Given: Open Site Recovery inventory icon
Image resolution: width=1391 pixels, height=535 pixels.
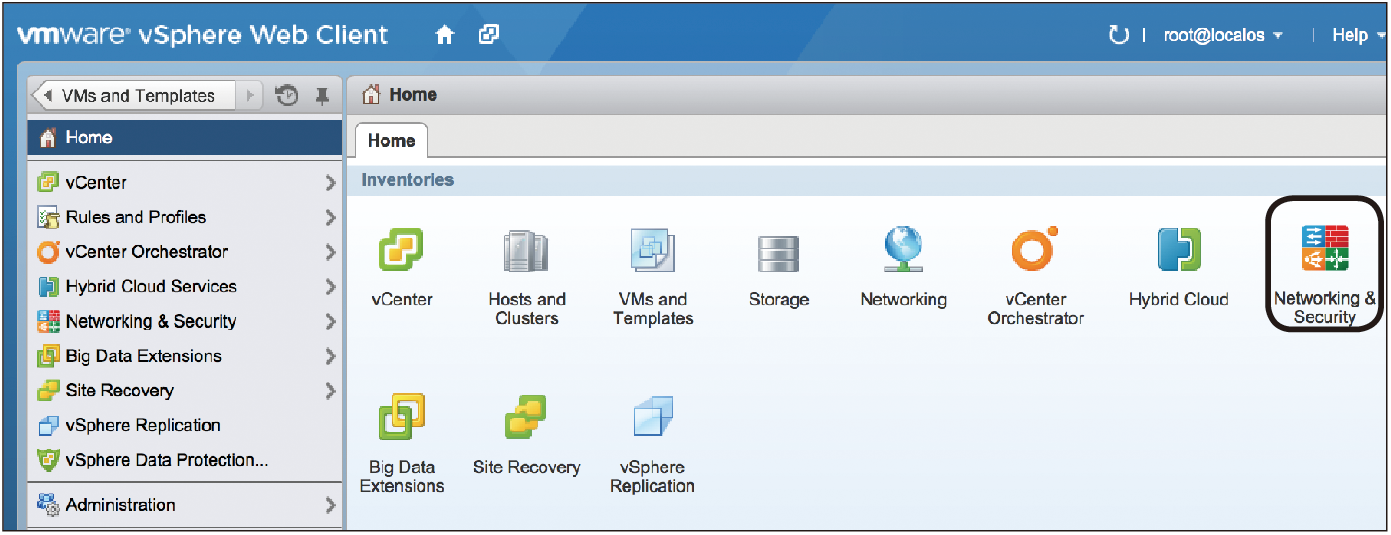Looking at the screenshot, I should [x=526, y=418].
